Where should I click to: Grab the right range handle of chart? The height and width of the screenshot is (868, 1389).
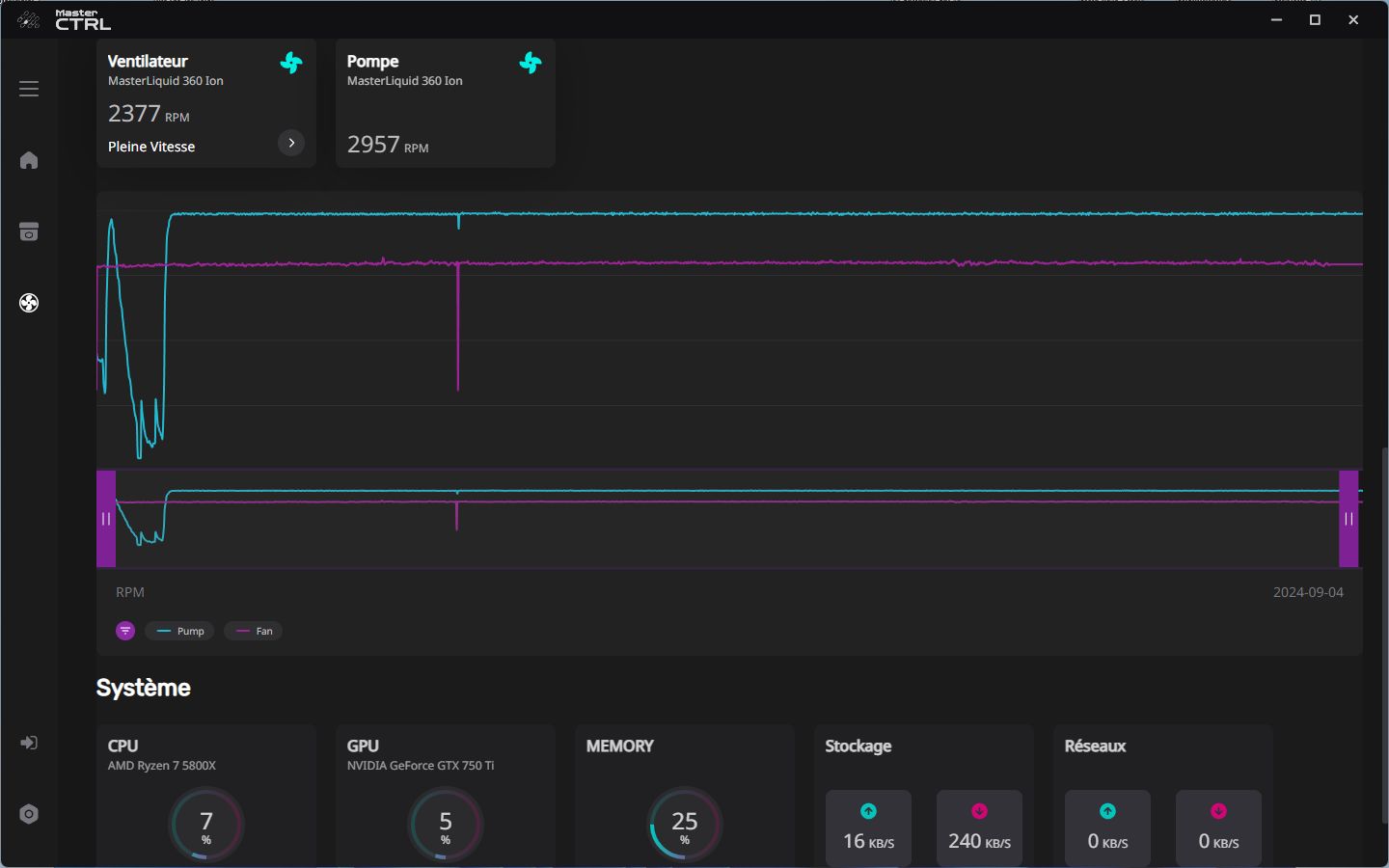coord(1348,519)
